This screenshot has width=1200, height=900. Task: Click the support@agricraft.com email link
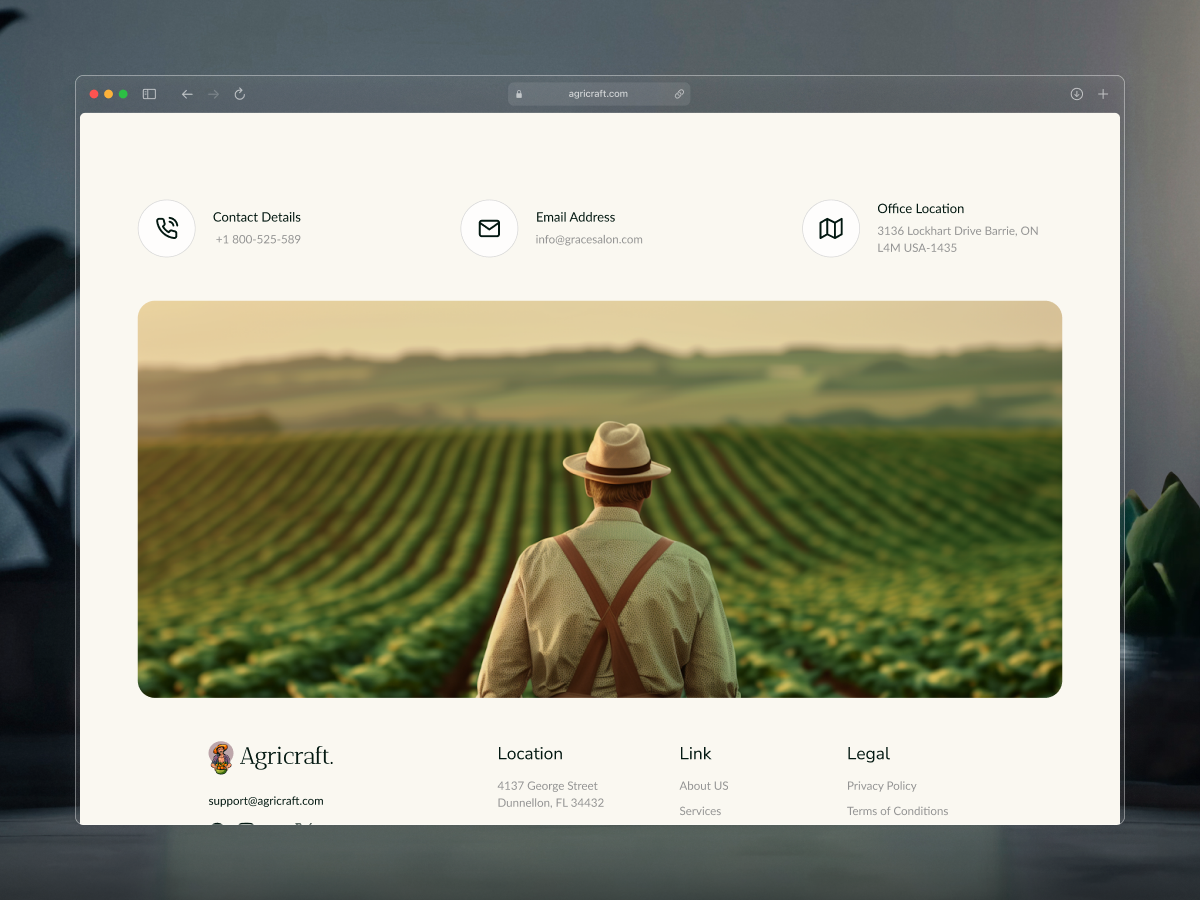click(x=264, y=800)
